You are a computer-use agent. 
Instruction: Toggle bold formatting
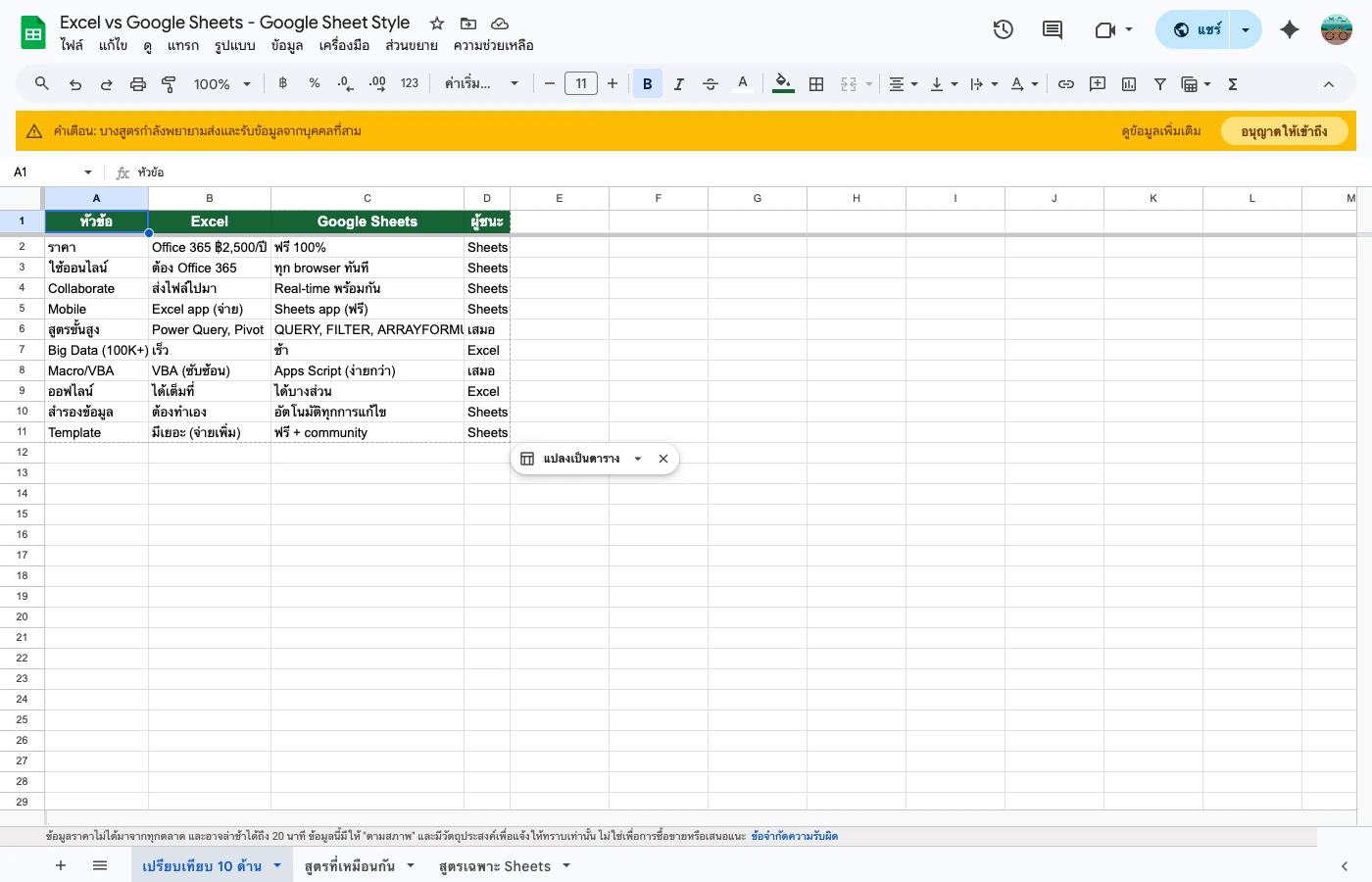[648, 83]
